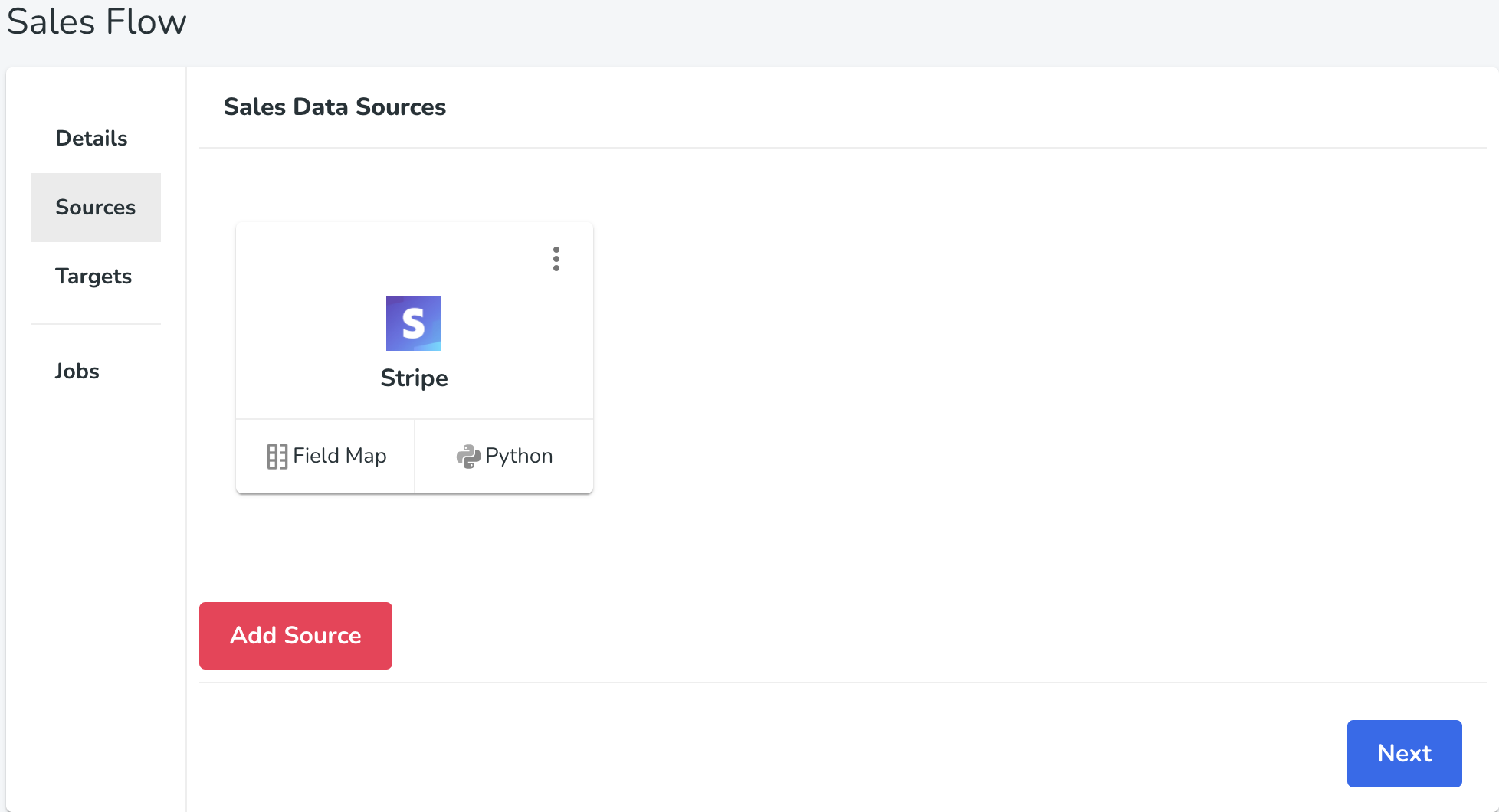The image size is (1499, 812).
Task: Click the "Python" text label
Action: [x=519, y=456]
